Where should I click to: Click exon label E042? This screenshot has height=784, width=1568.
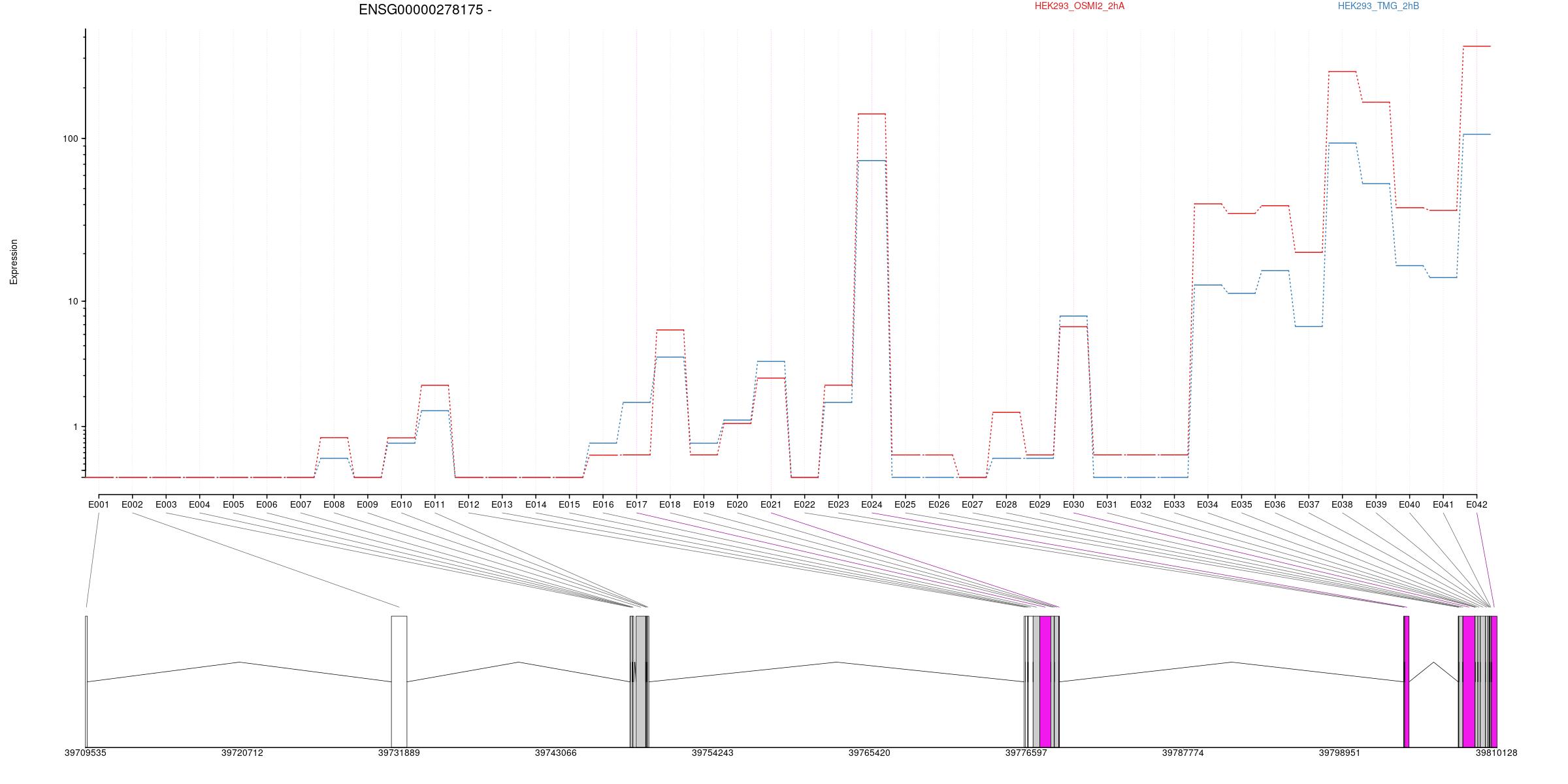click(x=1477, y=504)
